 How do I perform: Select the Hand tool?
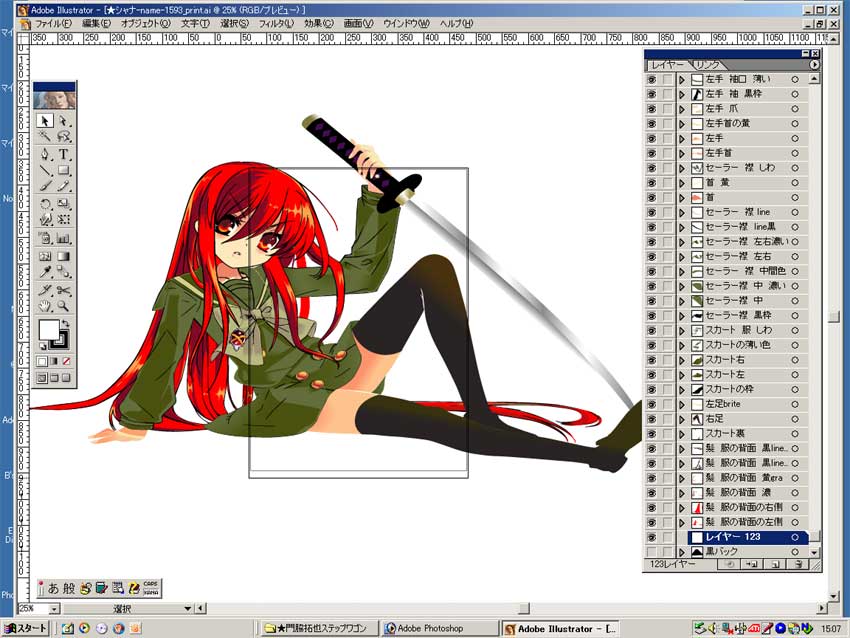click(46, 306)
